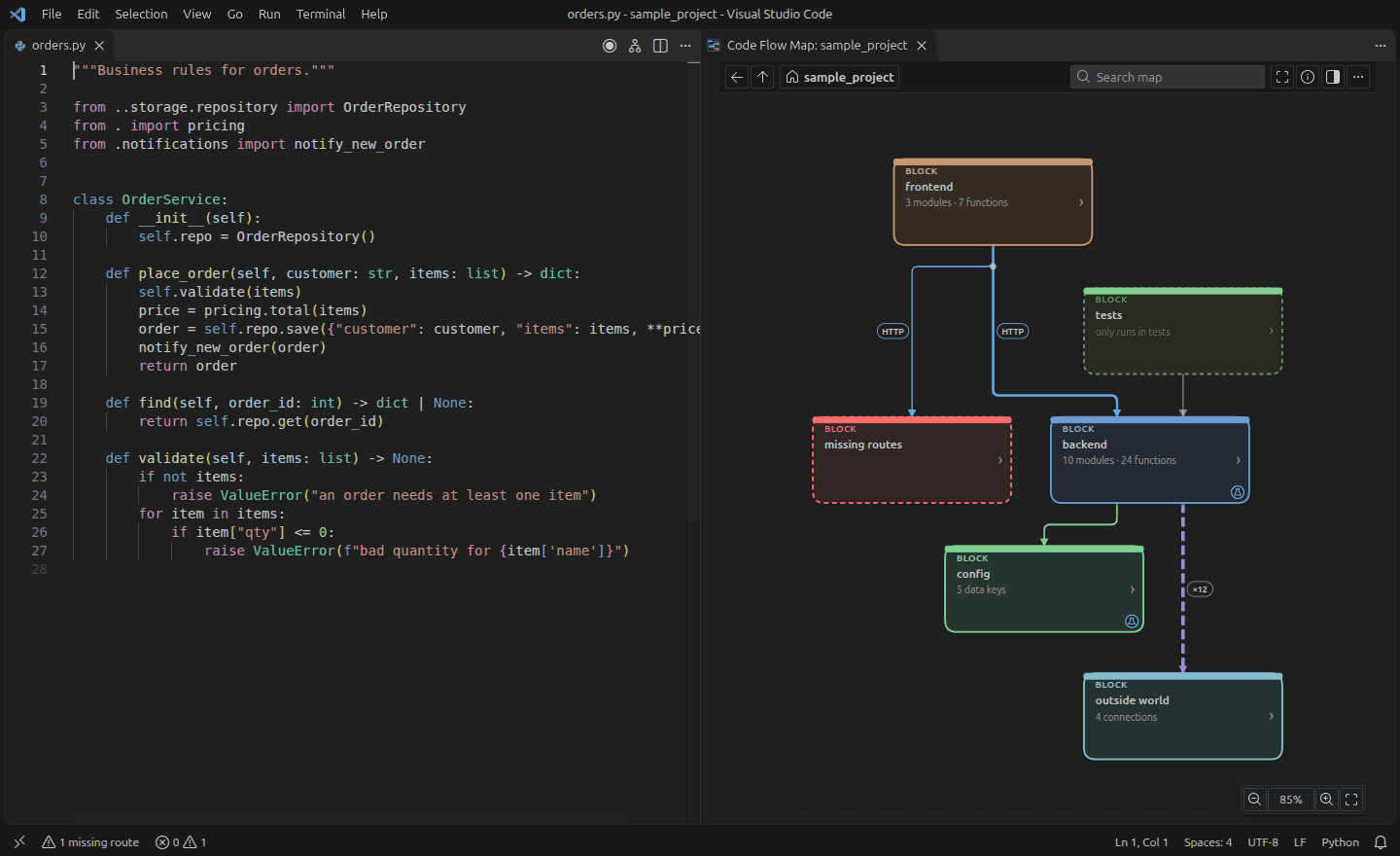Show the map info panel icon
This screenshot has height=856, width=1400.
(x=1308, y=77)
